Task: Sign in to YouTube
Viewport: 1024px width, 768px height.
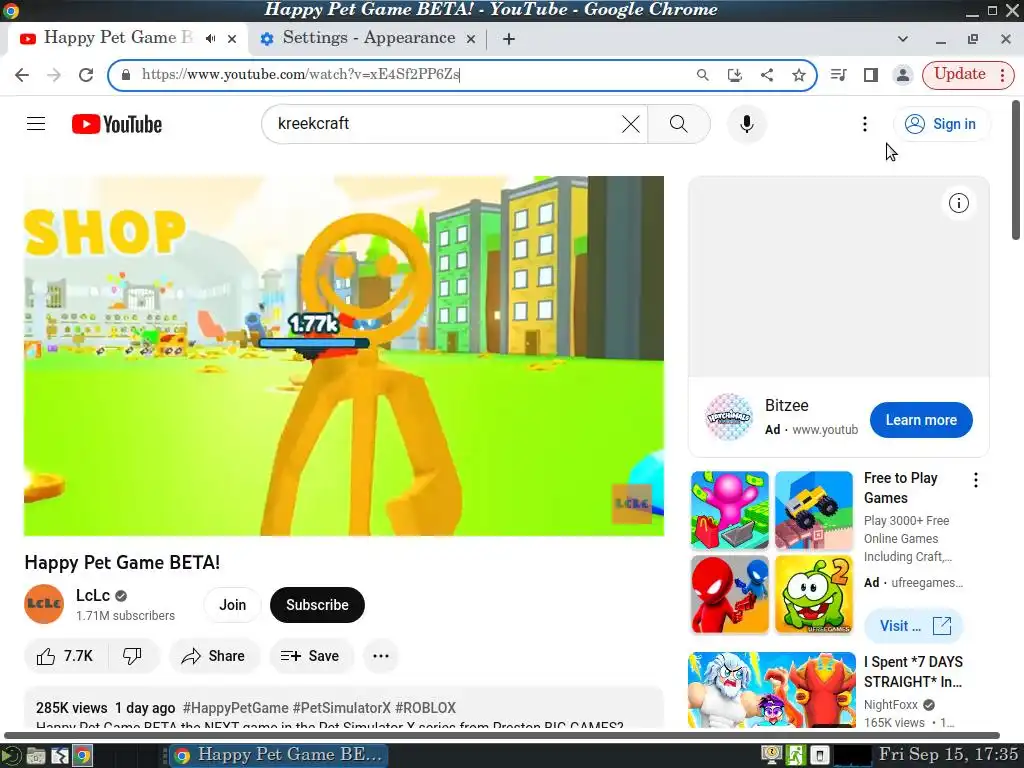Action: [x=940, y=123]
